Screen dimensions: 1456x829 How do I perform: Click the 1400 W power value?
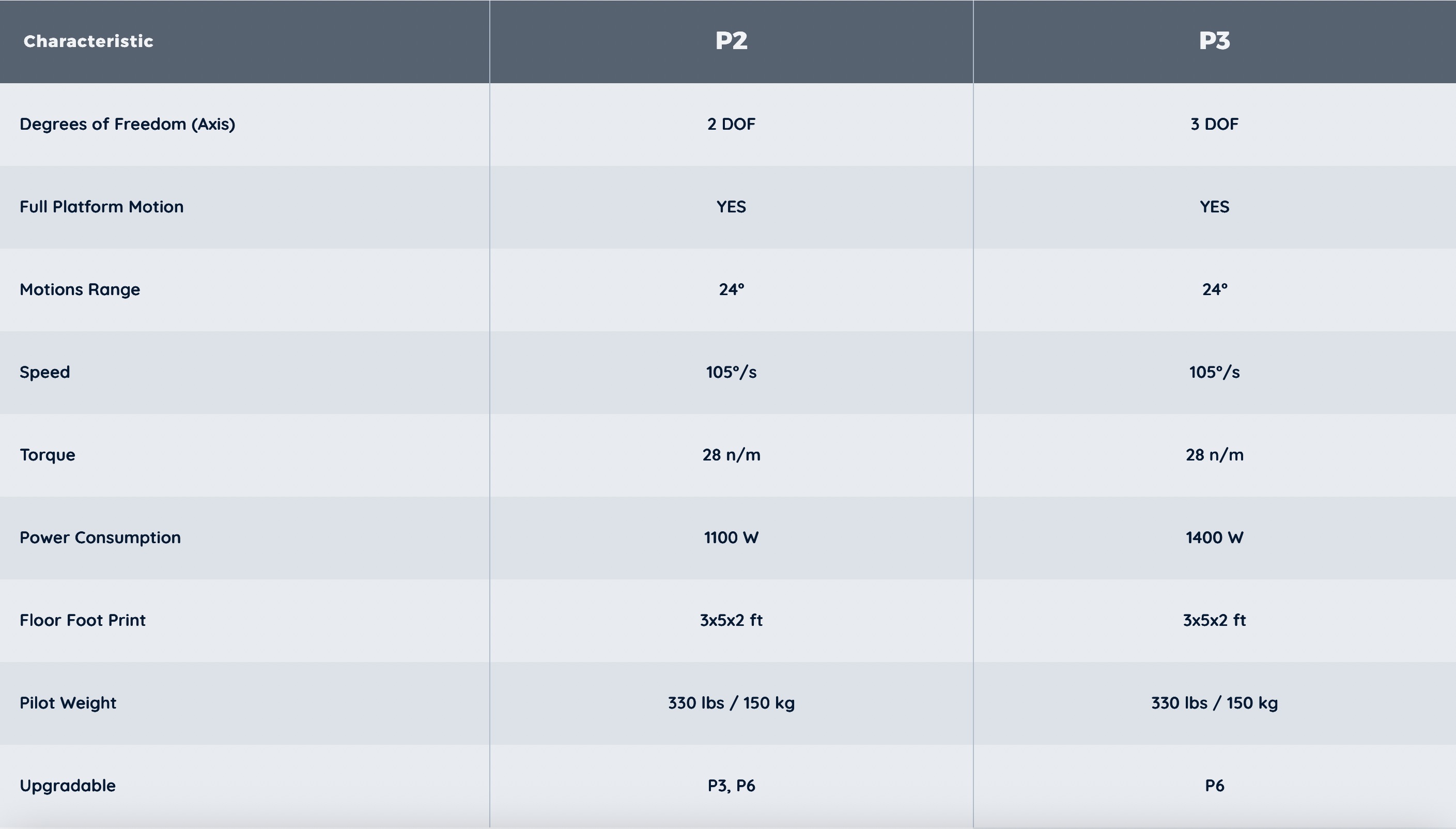(1214, 538)
